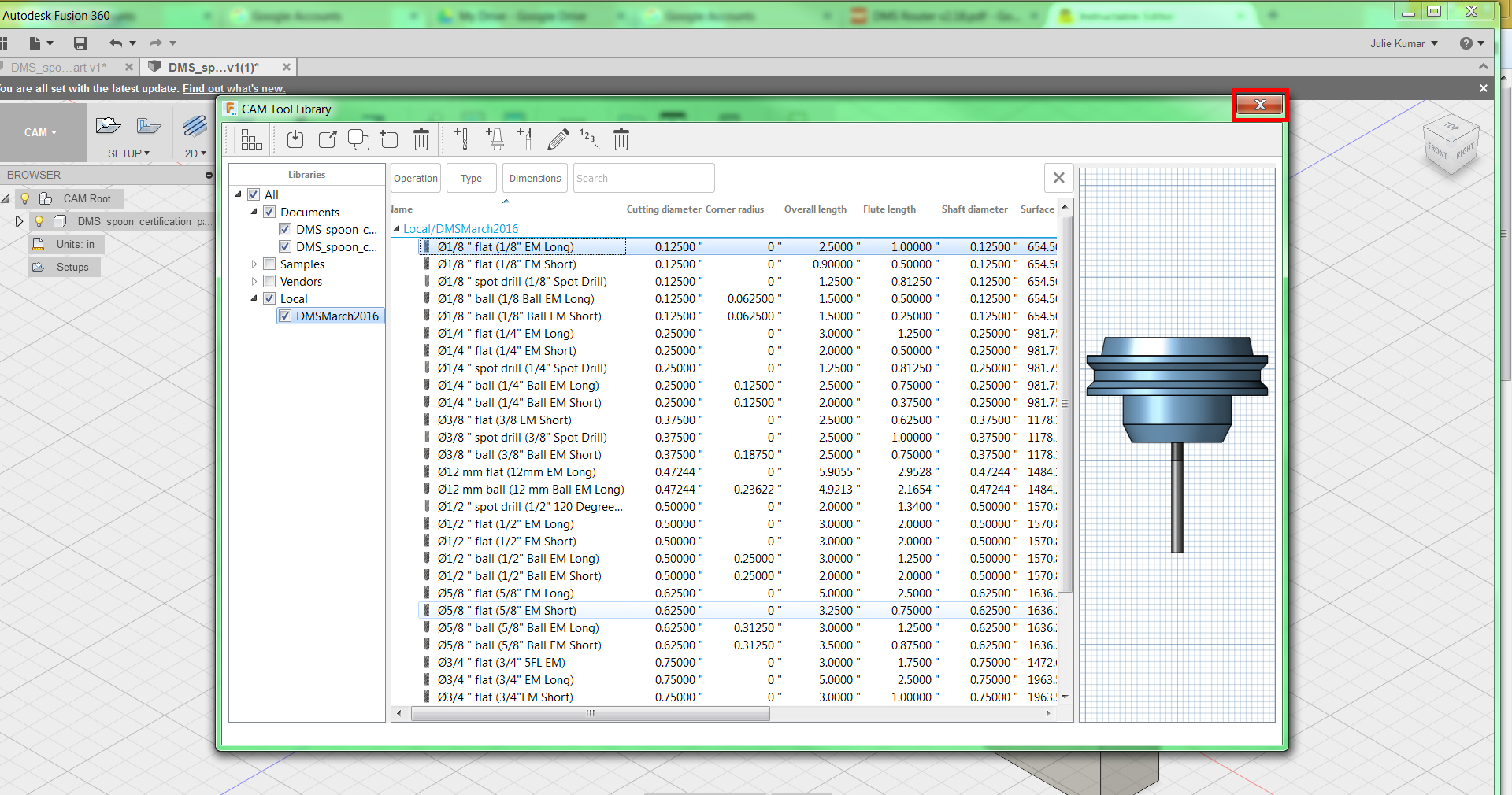Follow 'Find out what's new' link

[x=234, y=88]
